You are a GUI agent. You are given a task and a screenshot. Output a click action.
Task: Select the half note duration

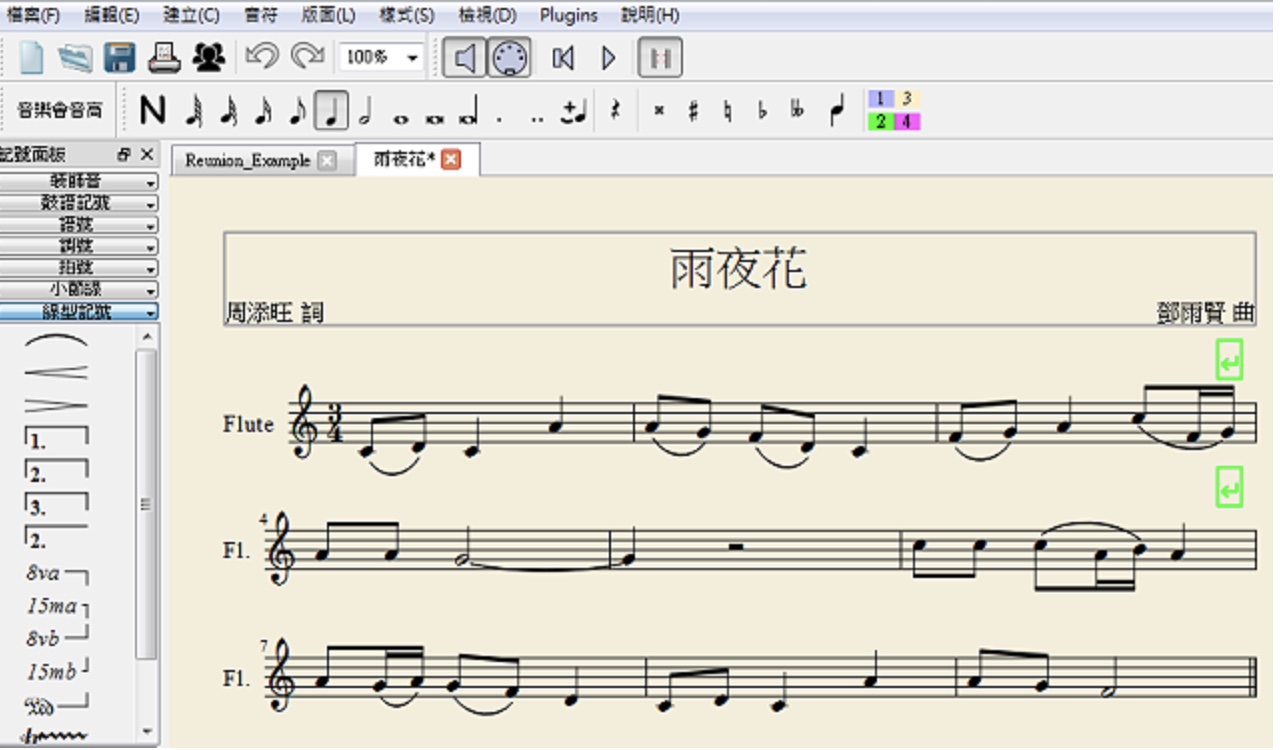[x=366, y=110]
